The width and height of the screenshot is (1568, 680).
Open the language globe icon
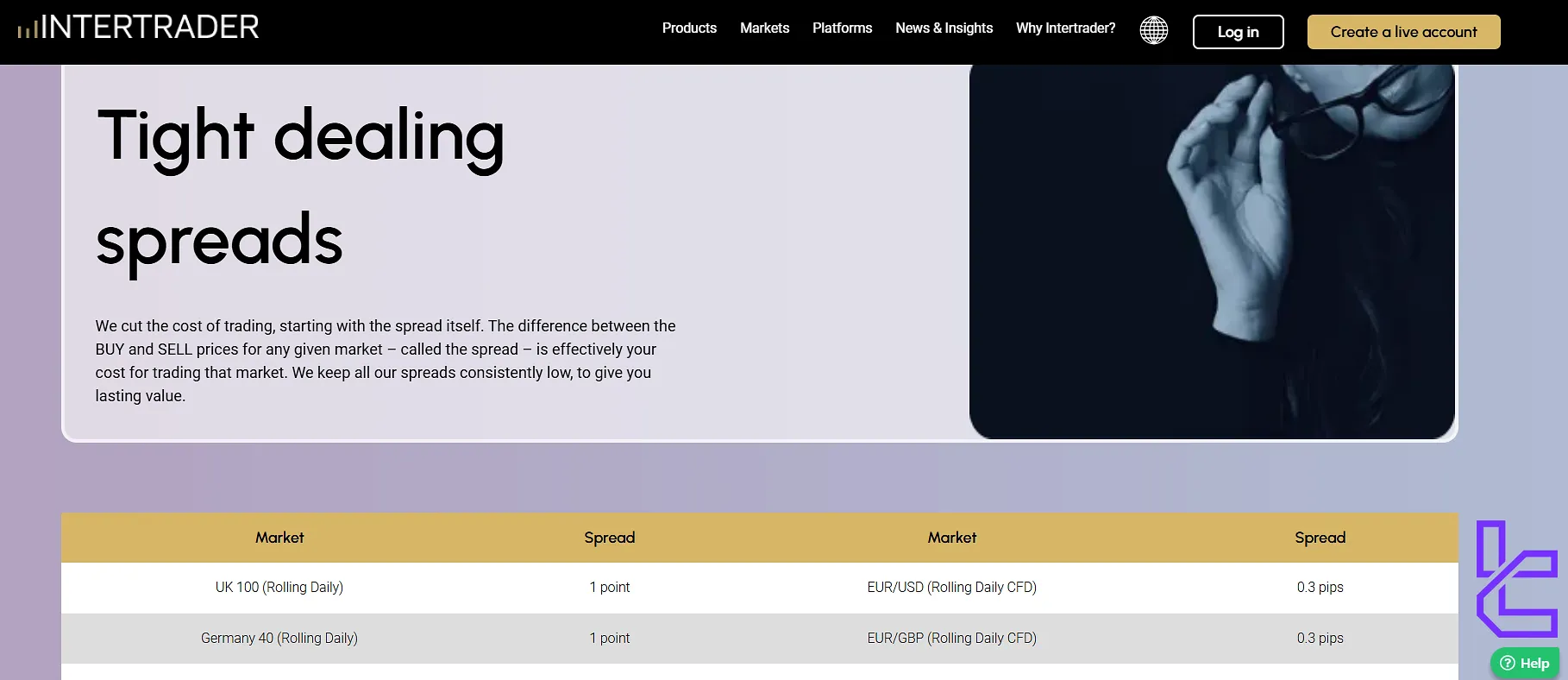pyautogui.click(x=1153, y=30)
